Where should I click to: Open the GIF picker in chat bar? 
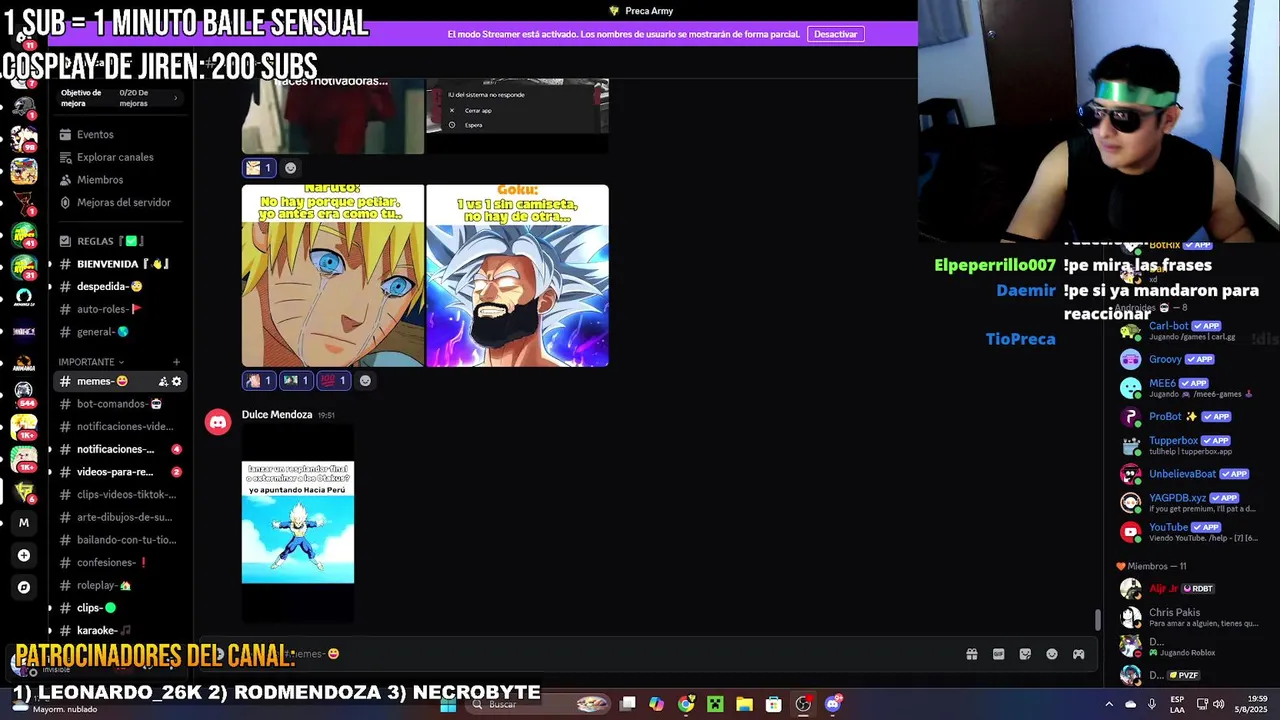coord(998,654)
